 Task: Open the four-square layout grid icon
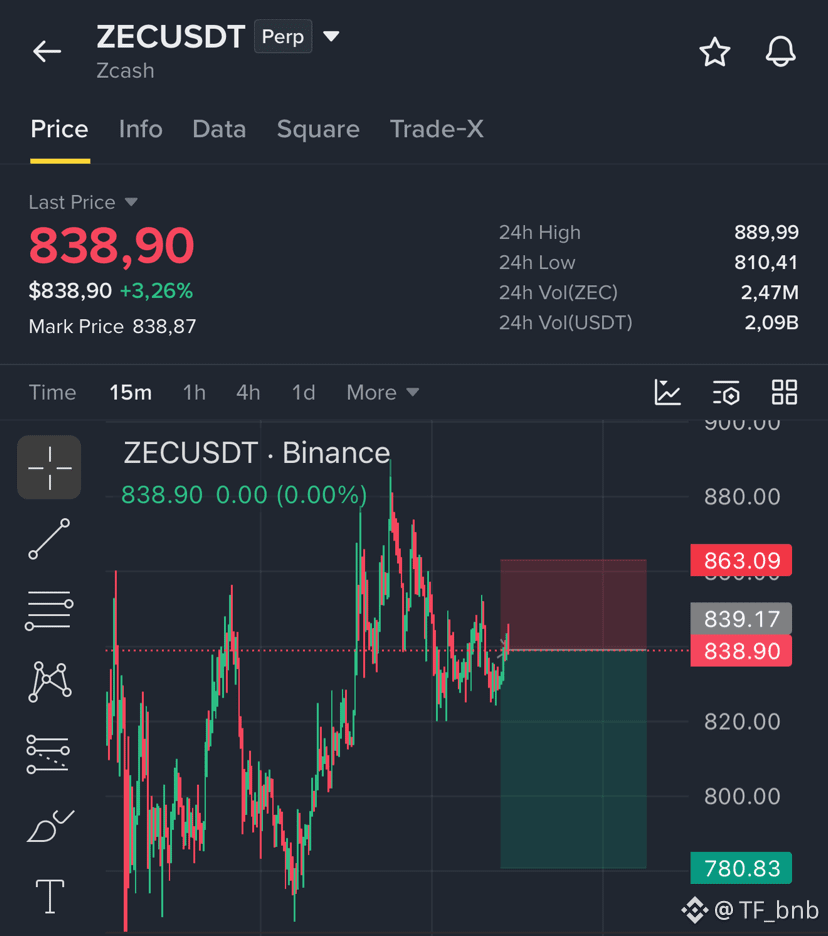tap(784, 392)
